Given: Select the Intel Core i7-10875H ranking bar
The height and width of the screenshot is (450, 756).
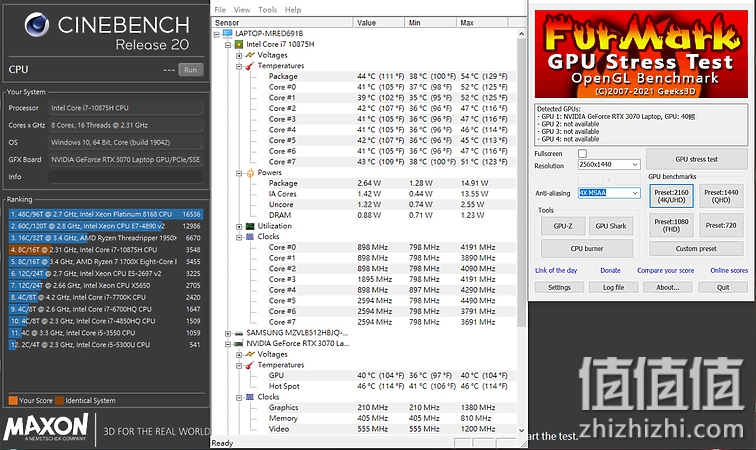Looking at the screenshot, I should click(x=106, y=250).
